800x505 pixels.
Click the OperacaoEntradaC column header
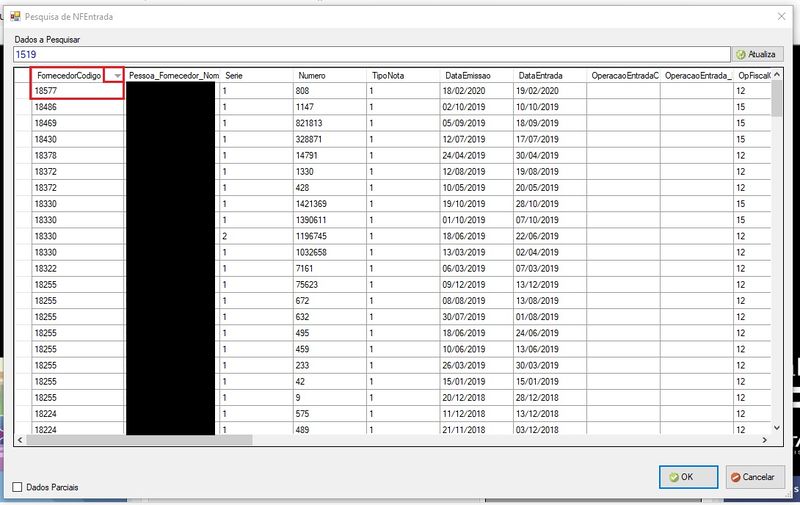click(x=623, y=75)
